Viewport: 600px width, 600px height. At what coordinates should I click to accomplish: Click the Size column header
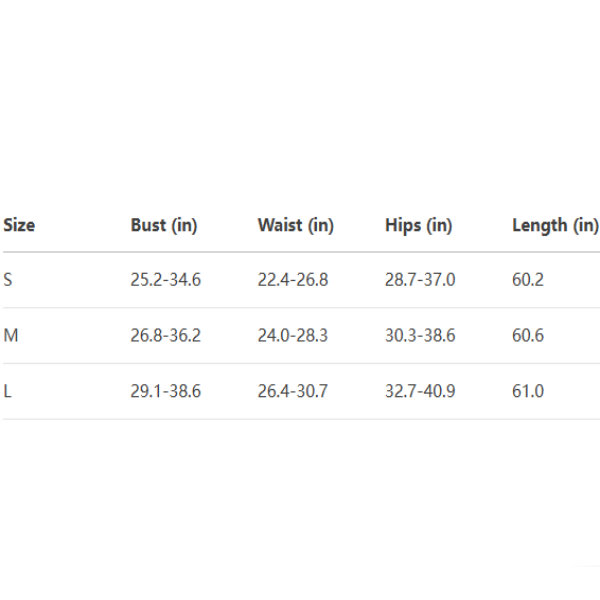19,225
